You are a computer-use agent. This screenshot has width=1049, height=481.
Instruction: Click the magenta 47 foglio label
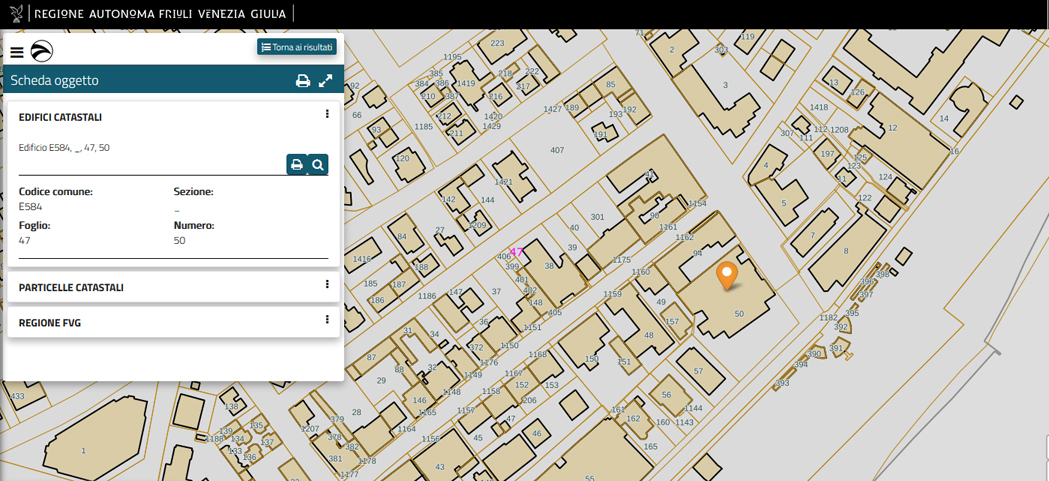(517, 252)
